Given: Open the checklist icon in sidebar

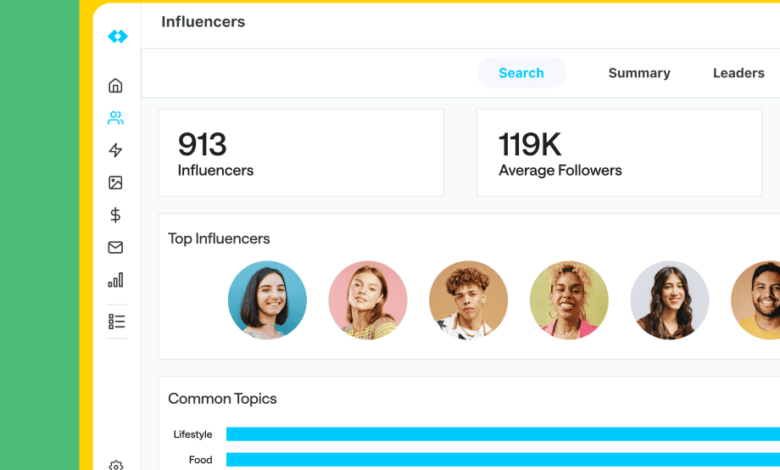Looking at the screenshot, I should pyautogui.click(x=116, y=321).
